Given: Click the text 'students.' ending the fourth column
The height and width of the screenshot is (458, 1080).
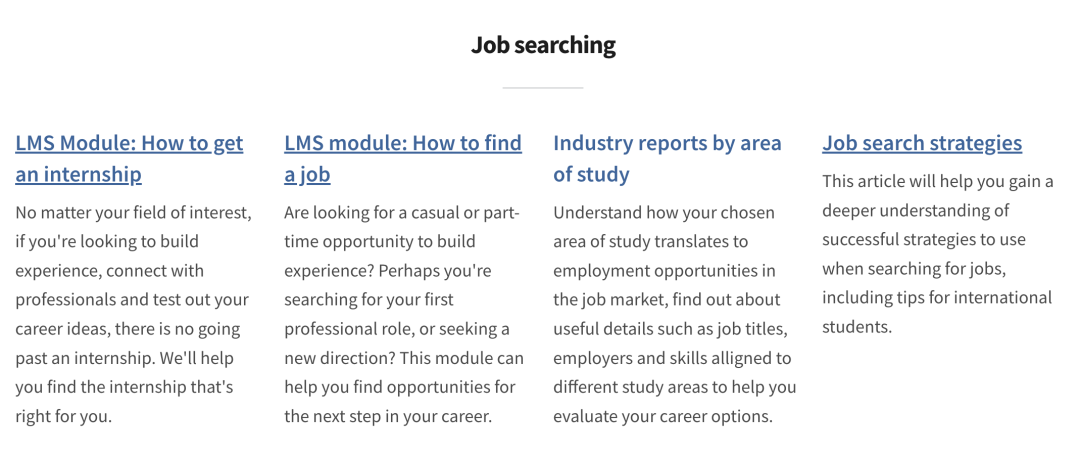Looking at the screenshot, I should [x=857, y=326].
